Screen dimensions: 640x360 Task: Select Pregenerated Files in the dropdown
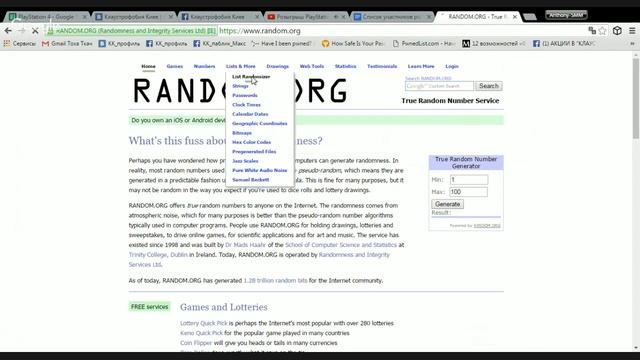click(254, 151)
